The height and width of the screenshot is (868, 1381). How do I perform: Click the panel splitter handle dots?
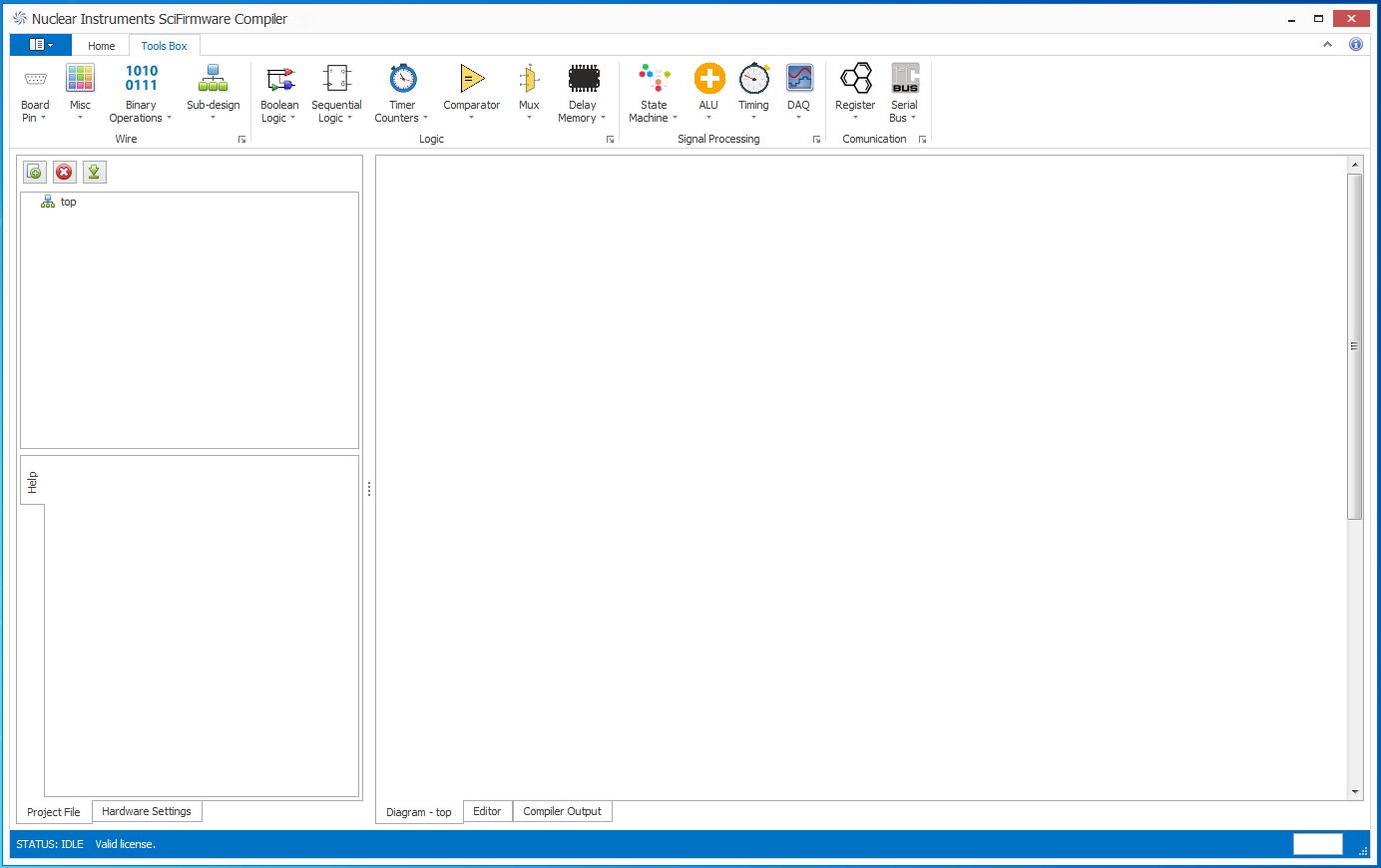pyautogui.click(x=369, y=489)
